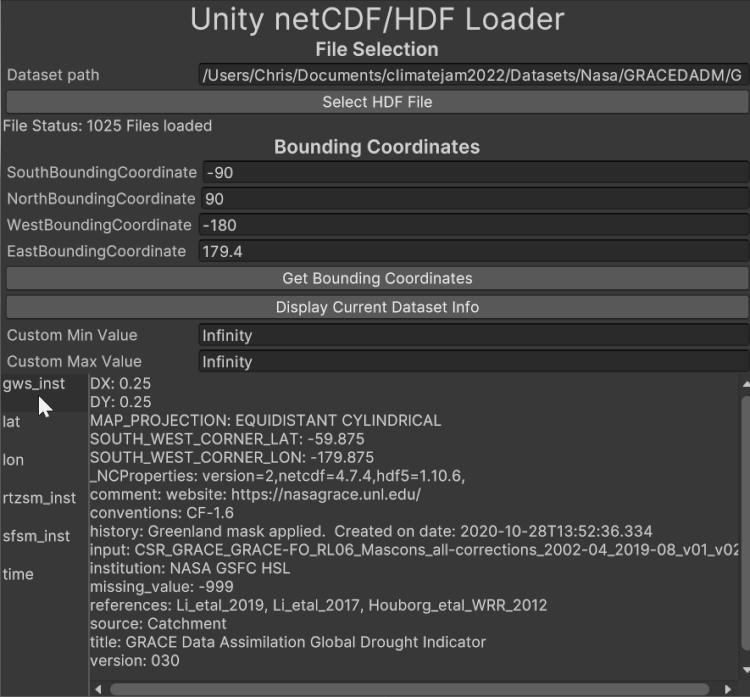
Task: Click the Select HDF File button
Action: (377, 102)
